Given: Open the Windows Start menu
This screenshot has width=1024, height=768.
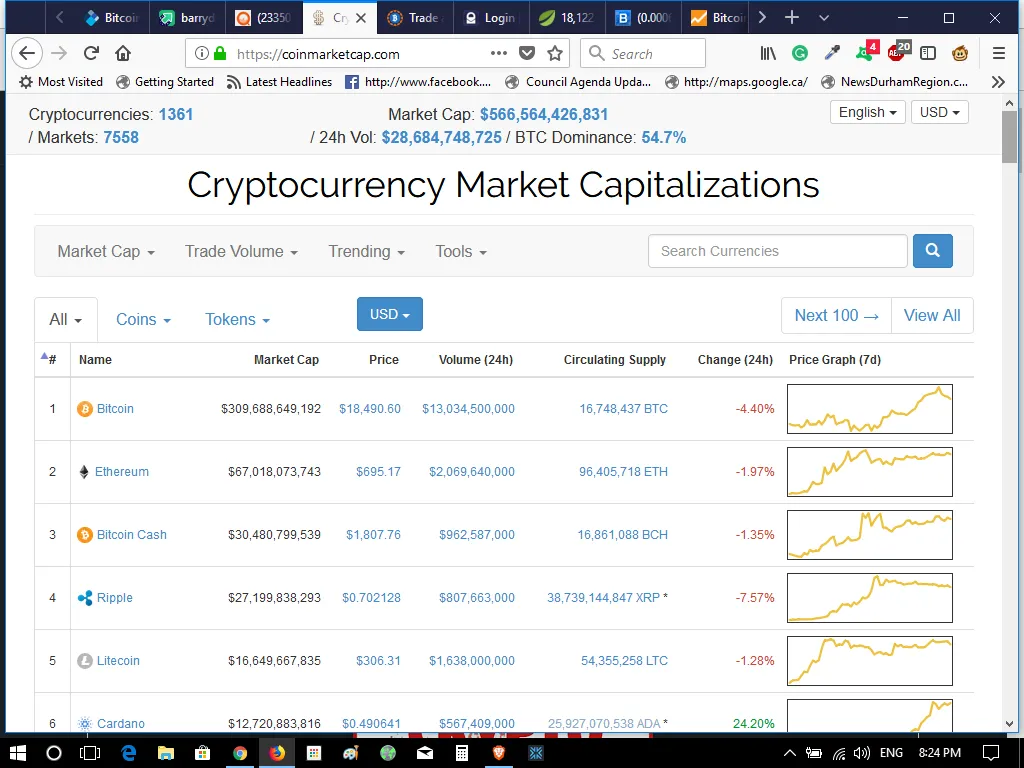Looking at the screenshot, I should coord(18,753).
